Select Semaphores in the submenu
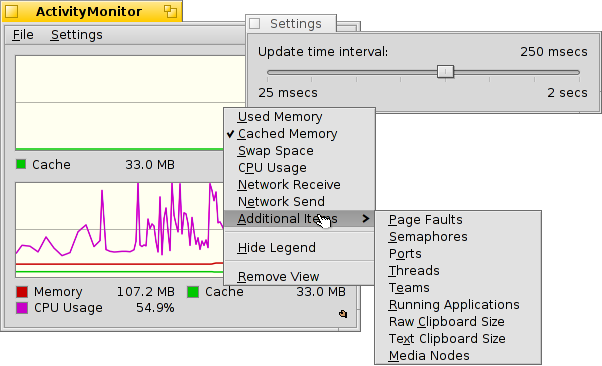 pyautogui.click(x=458, y=237)
